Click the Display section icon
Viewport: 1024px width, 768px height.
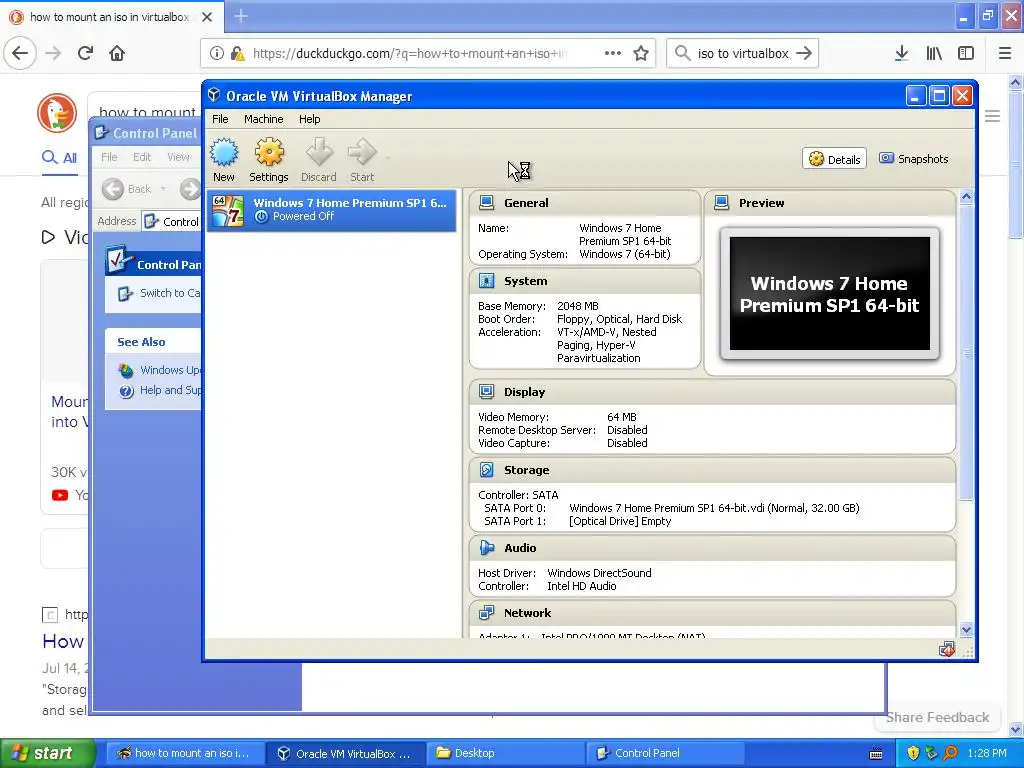[487, 392]
